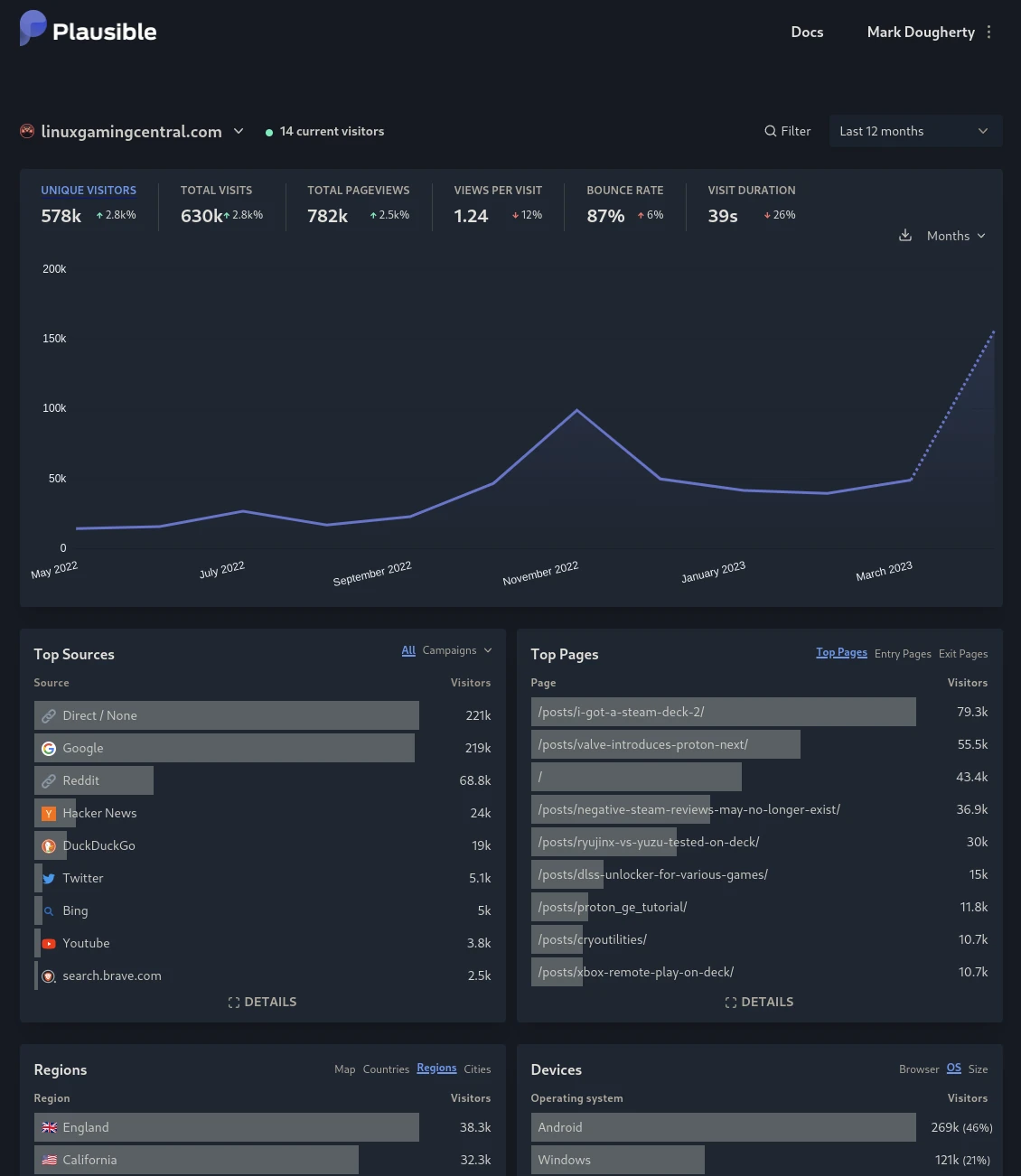This screenshot has width=1021, height=1176.
Task: Click the Youtube source icon
Action: [x=49, y=943]
